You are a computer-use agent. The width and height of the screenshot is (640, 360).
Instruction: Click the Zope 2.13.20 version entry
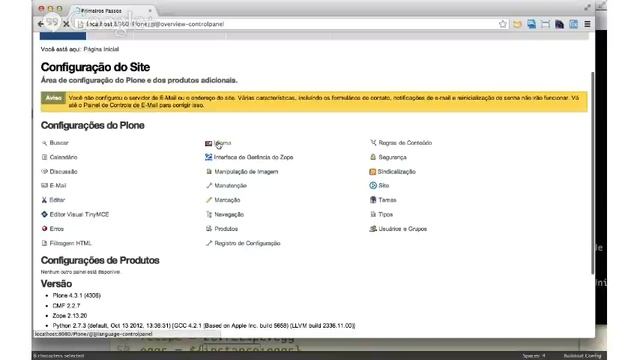[70, 316]
